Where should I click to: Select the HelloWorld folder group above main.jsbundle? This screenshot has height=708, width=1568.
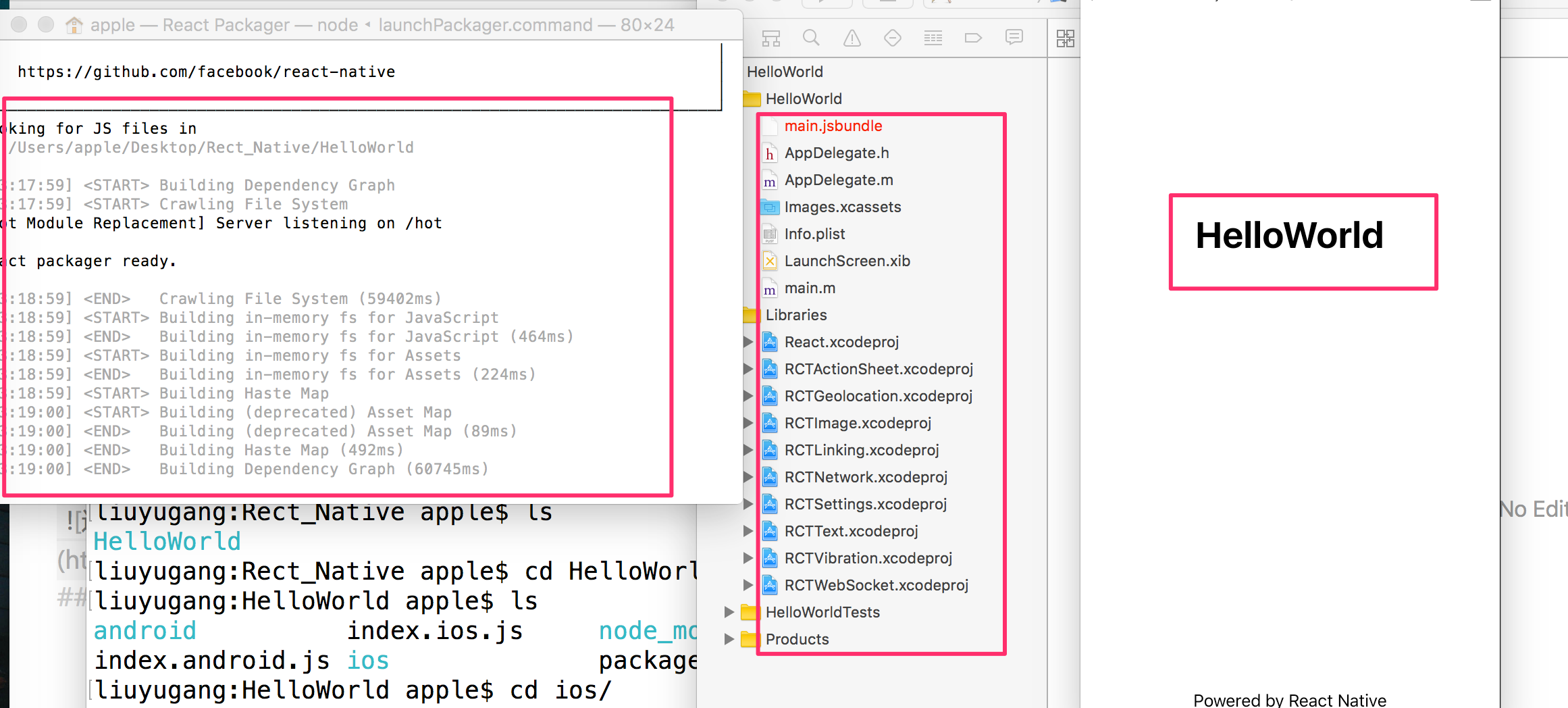pyautogui.click(x=804, y=99)
